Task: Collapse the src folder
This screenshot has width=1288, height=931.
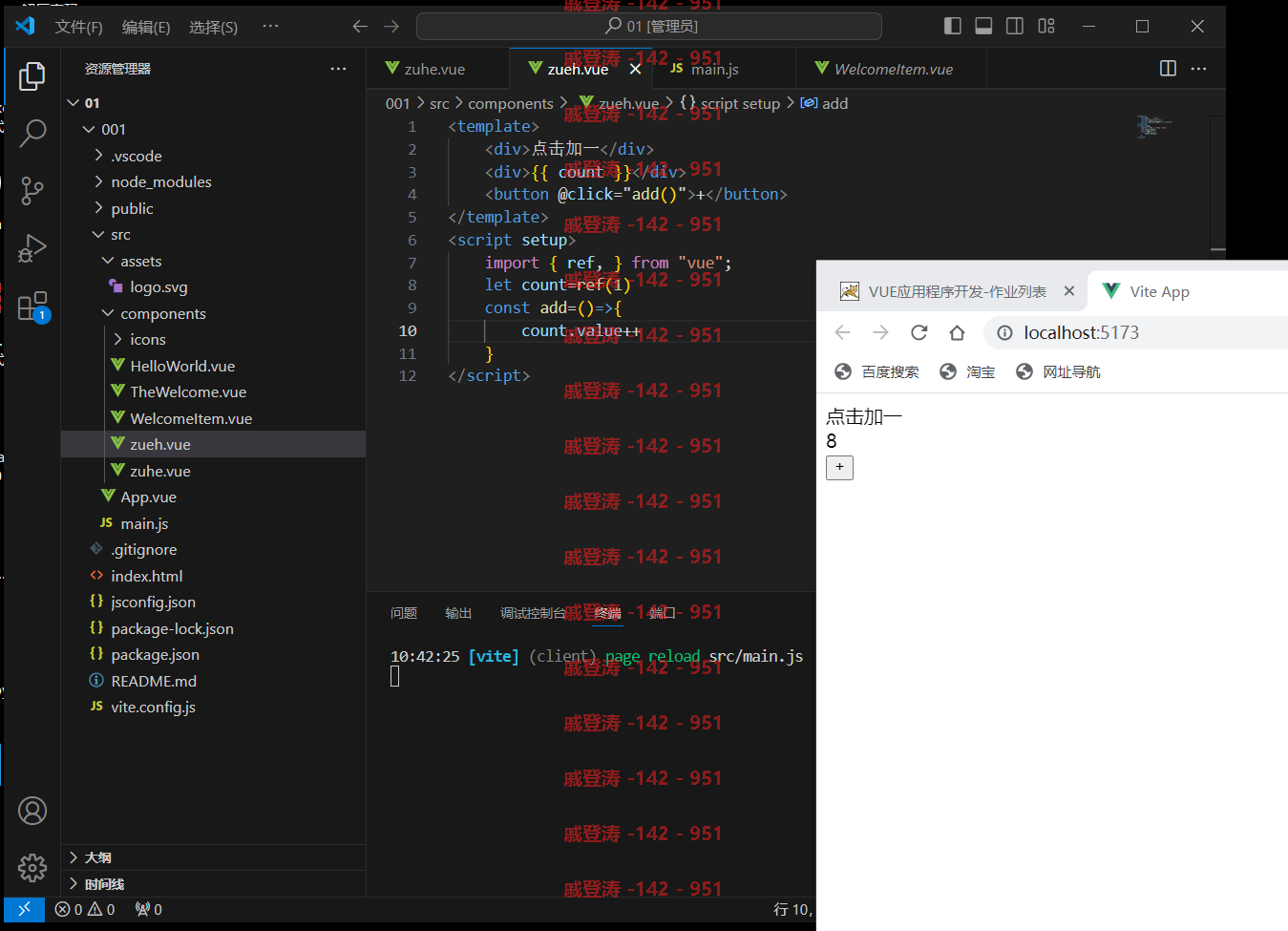Action: click(x=98, y=234)
